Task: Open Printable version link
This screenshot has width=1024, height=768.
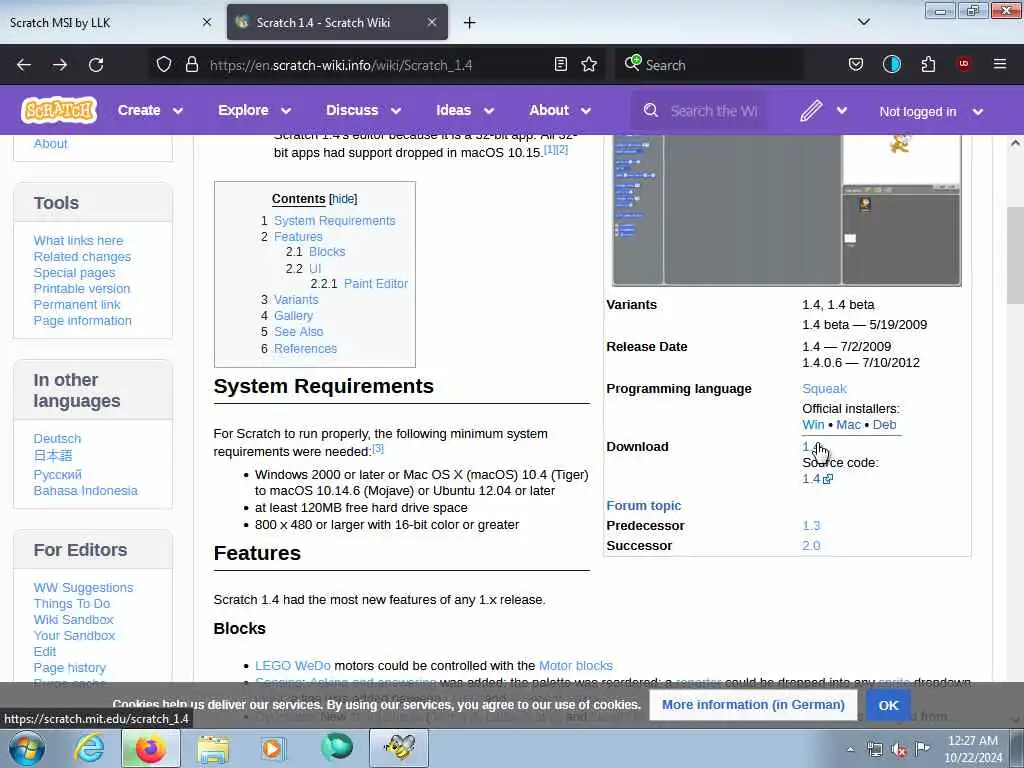Action: point(82,288)
